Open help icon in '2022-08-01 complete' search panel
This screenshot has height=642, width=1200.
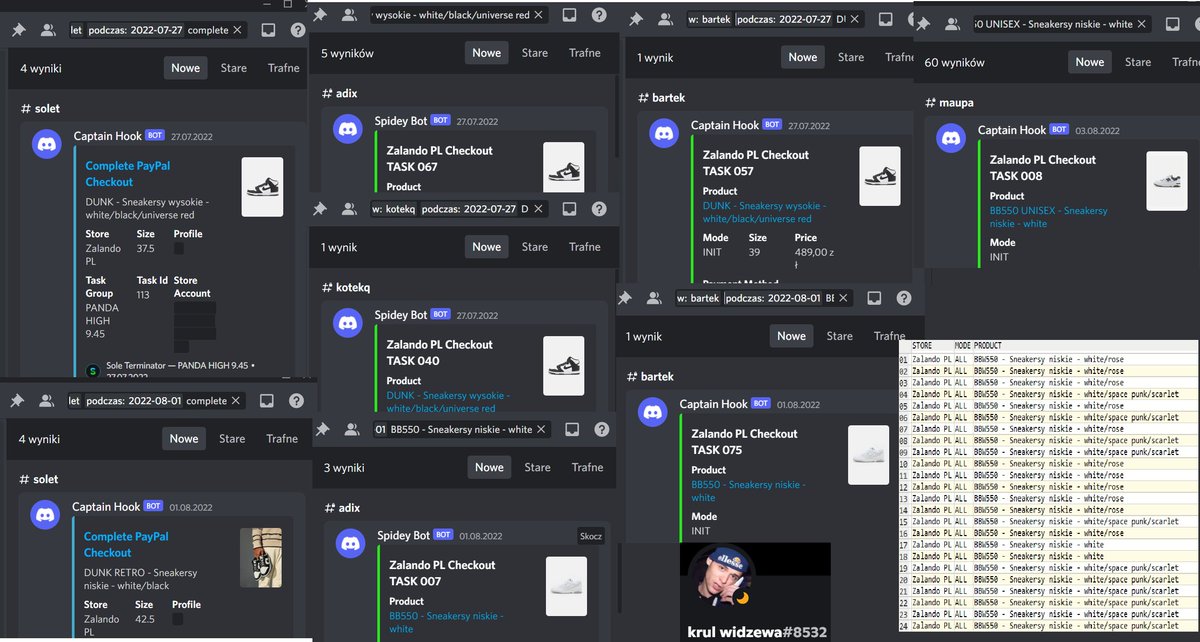pyautogui.click(x=296, y=400)
